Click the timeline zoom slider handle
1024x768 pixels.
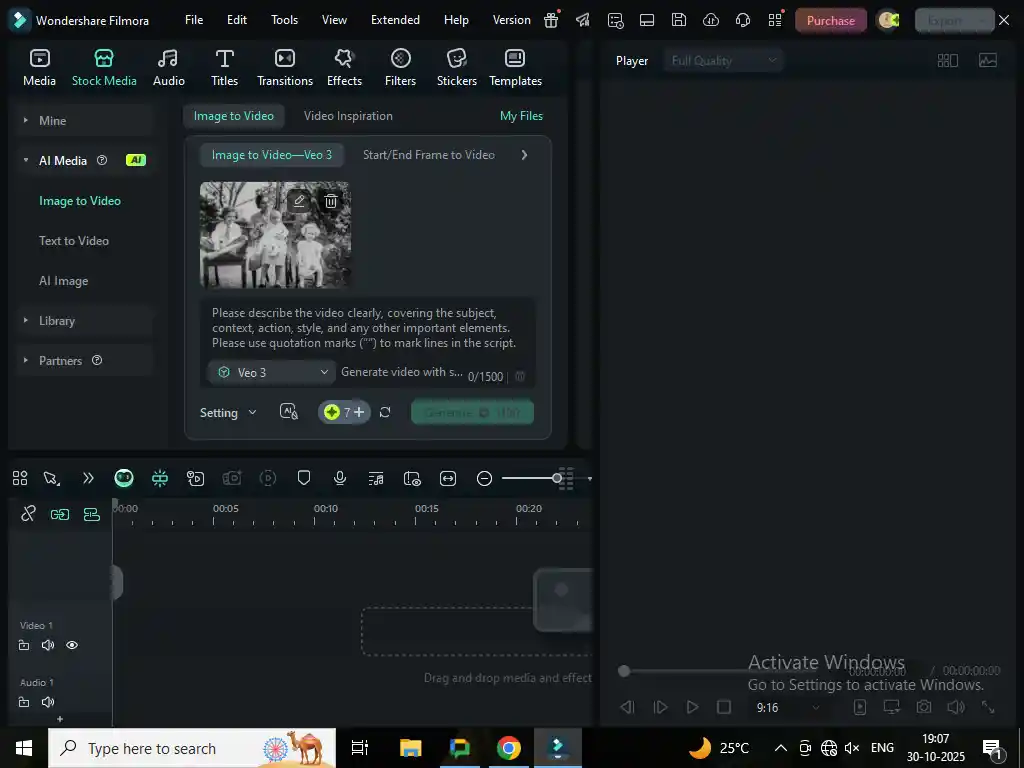(557, 478)
